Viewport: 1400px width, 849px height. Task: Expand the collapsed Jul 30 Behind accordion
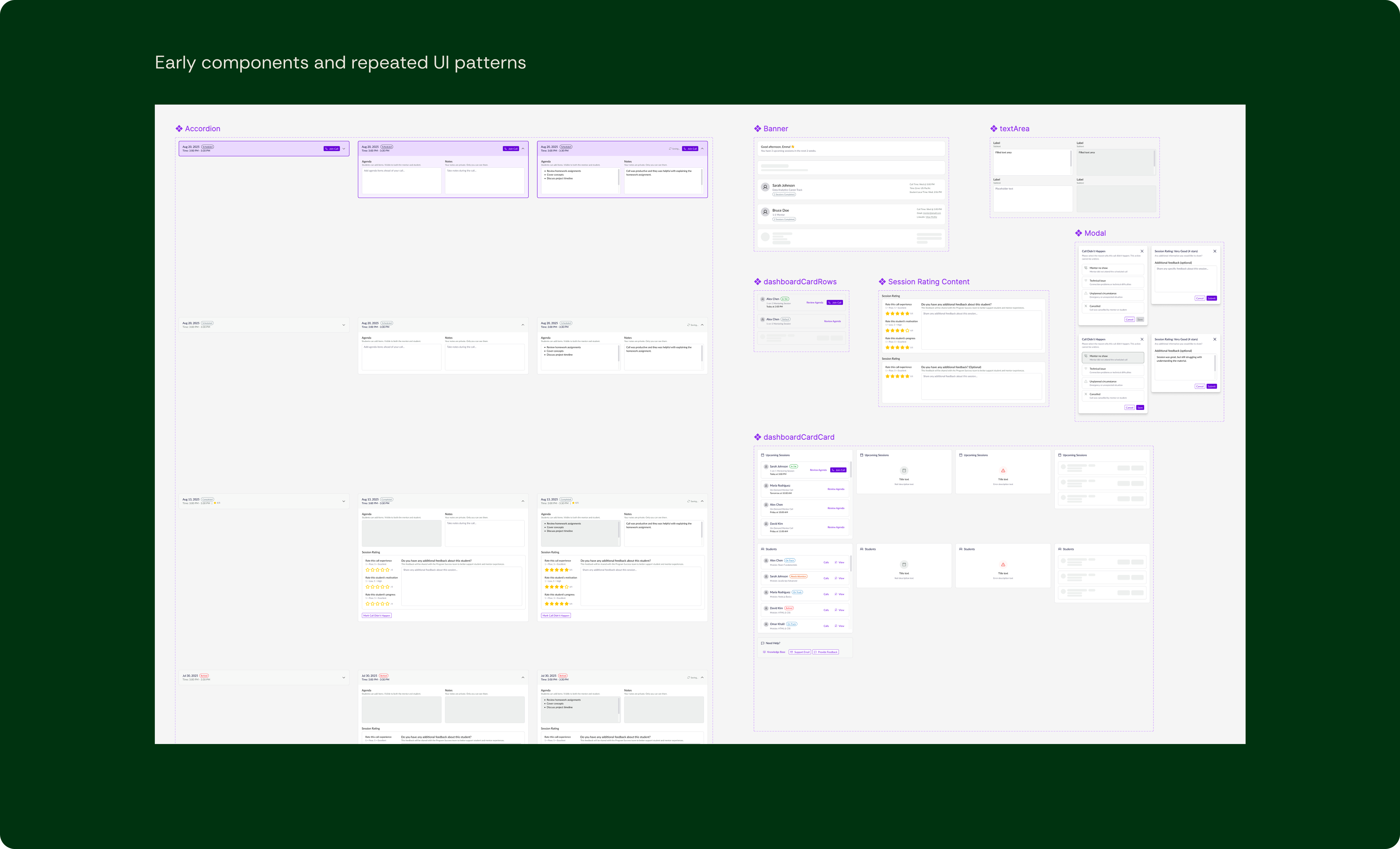[344, 677]
